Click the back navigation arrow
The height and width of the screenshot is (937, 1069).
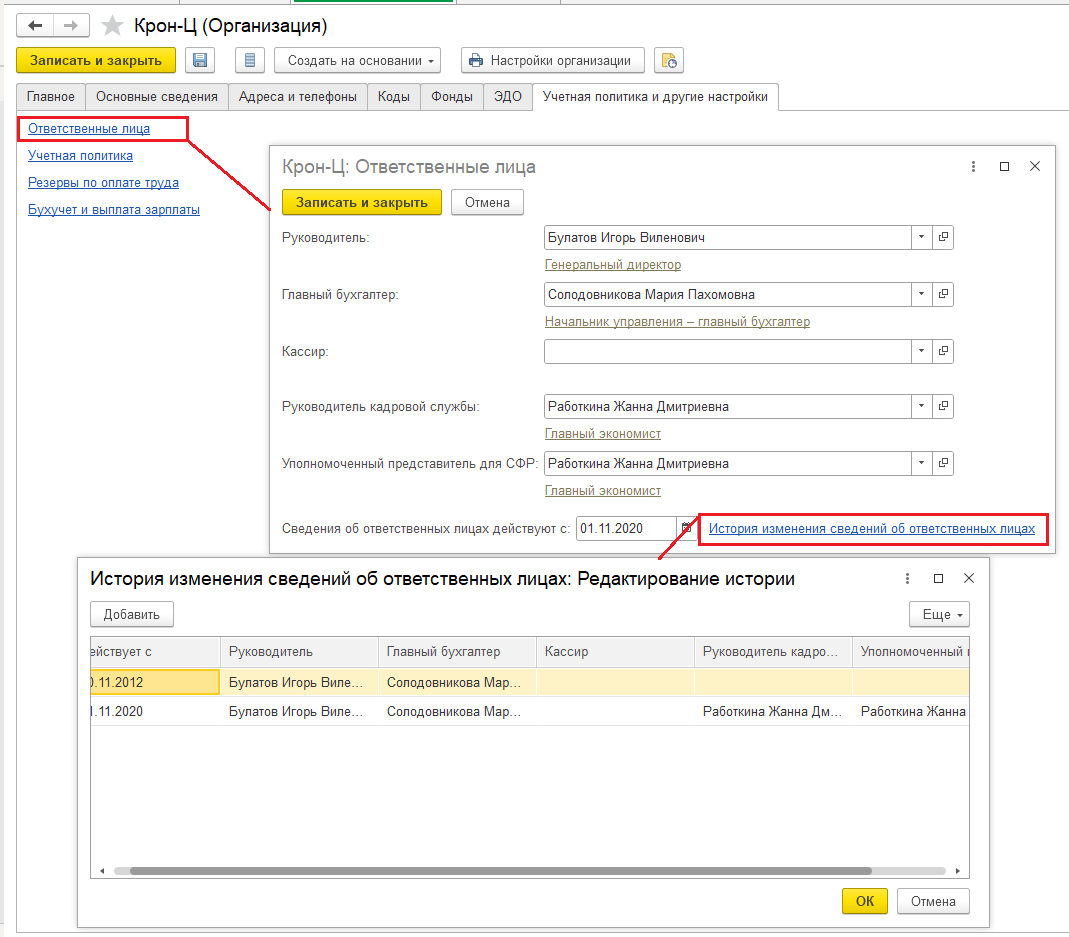pos(35,26)
